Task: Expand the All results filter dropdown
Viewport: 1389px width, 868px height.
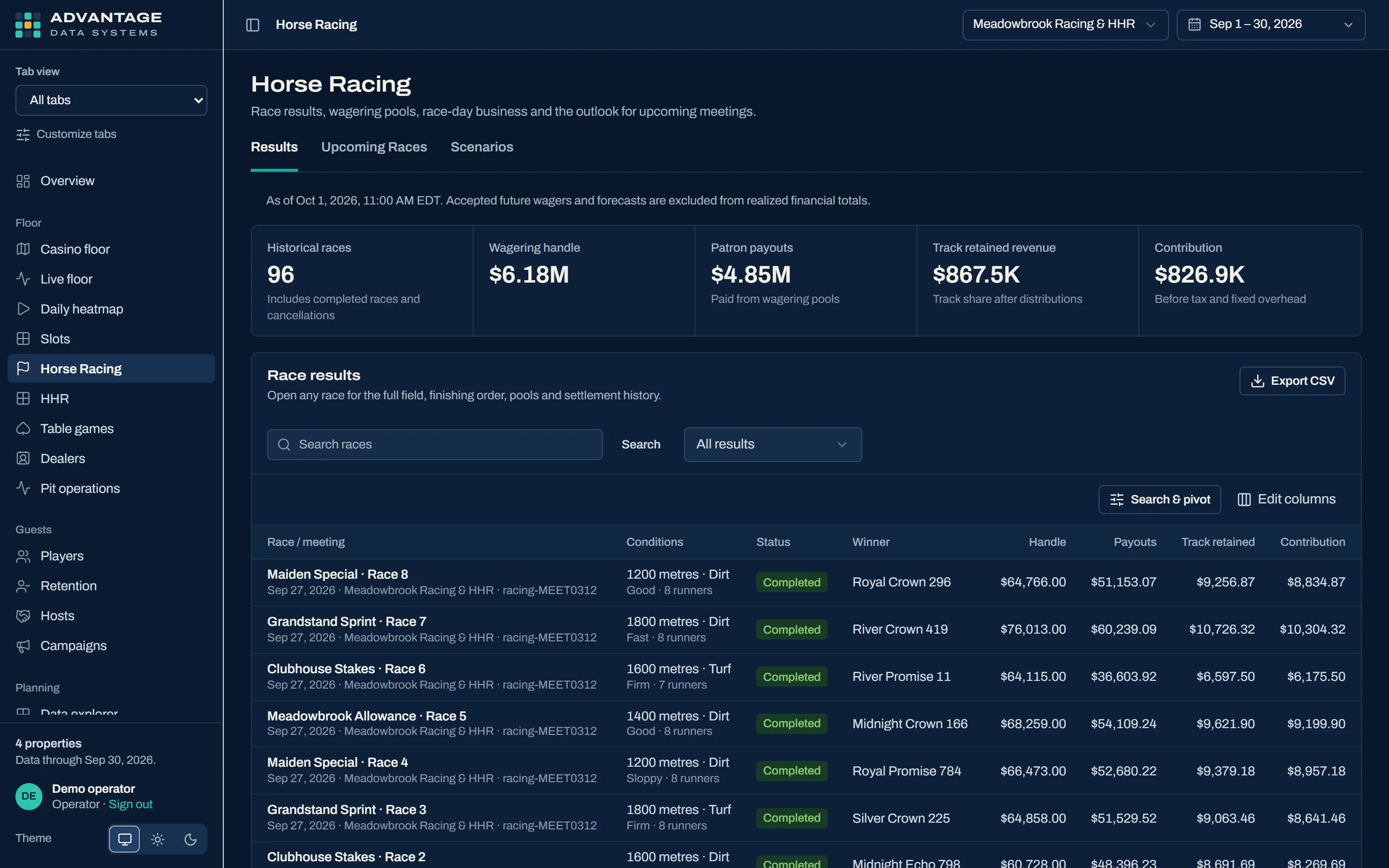Action: click(773, 444)
